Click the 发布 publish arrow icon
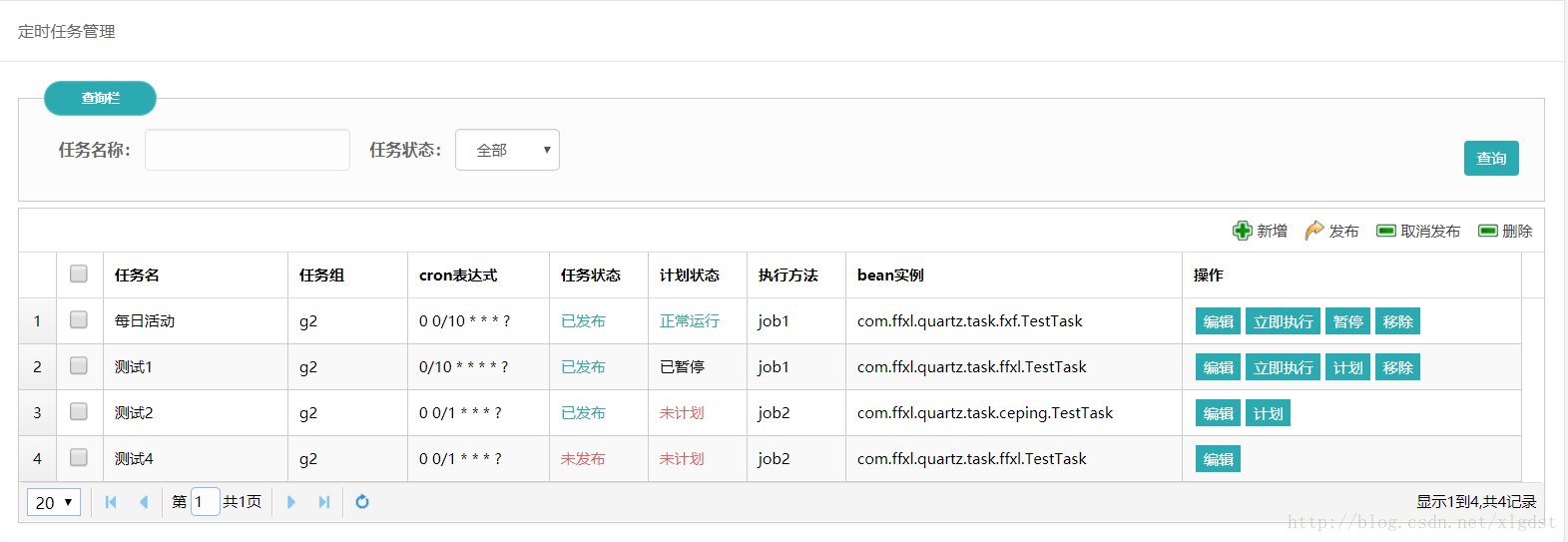The image size is (1568, 542). coord(1314,231)
